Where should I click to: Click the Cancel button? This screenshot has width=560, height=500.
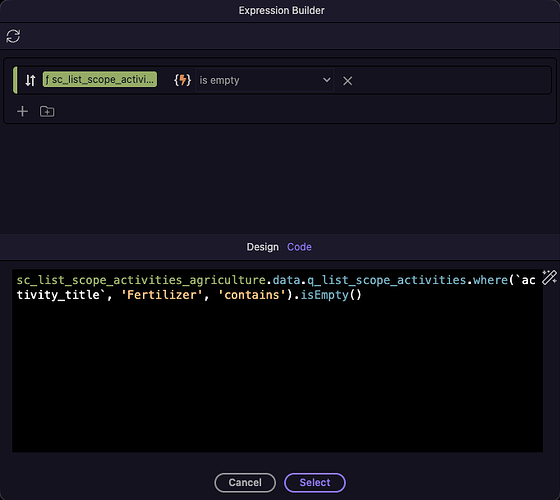tap(245, 482)
